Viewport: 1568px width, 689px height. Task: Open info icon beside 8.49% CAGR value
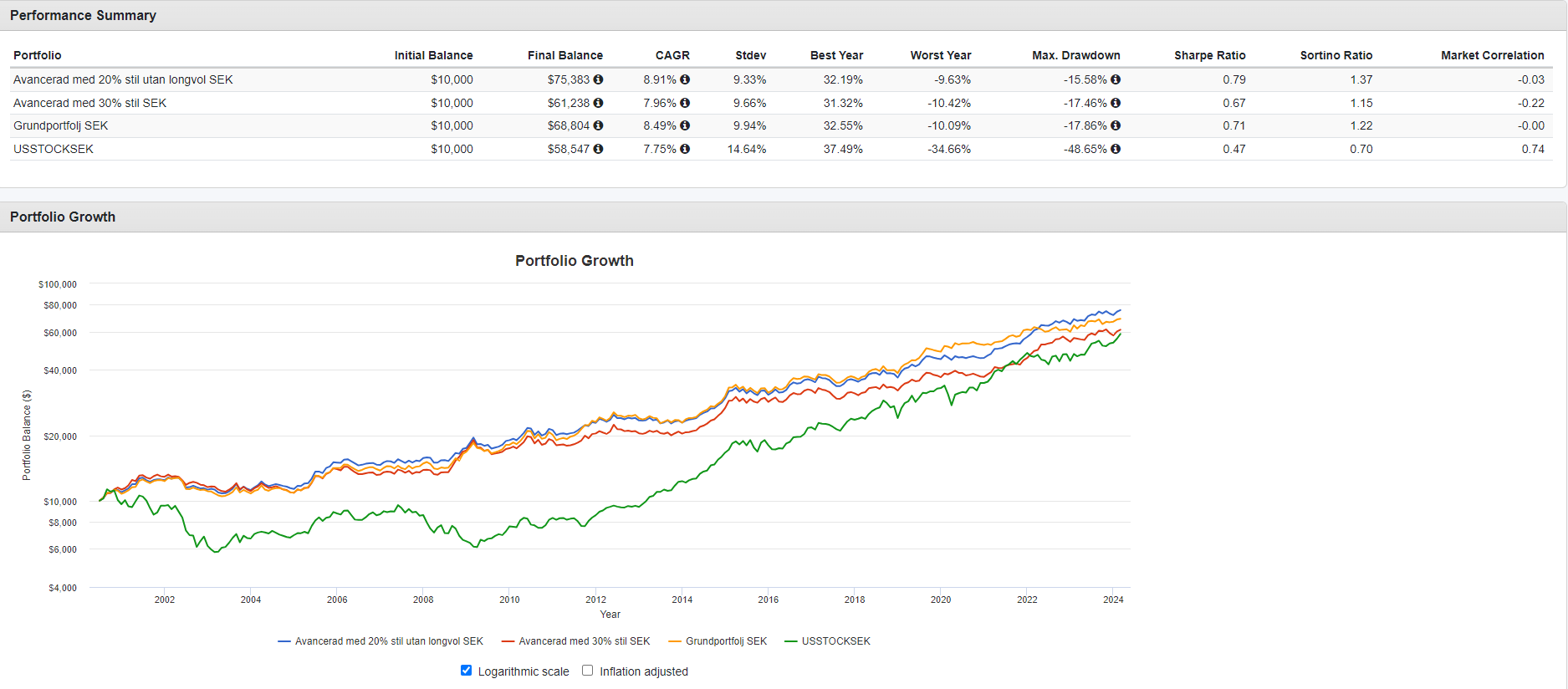pyautogui.click(x=685, y=125)
